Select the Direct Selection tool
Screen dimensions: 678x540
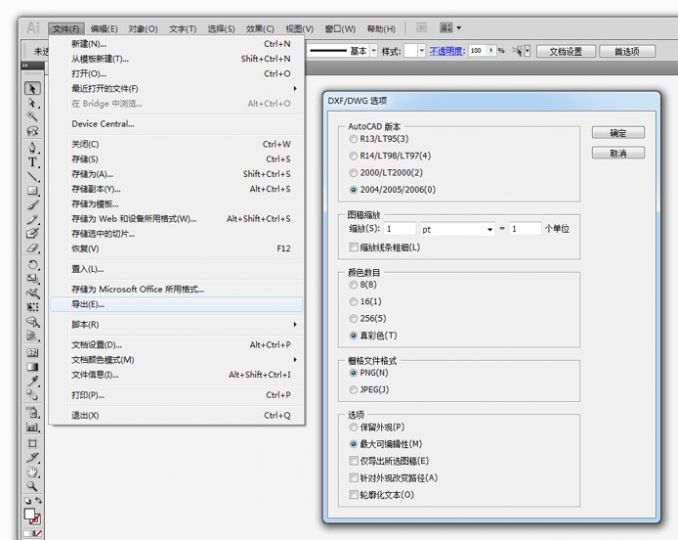coord(32,103)
